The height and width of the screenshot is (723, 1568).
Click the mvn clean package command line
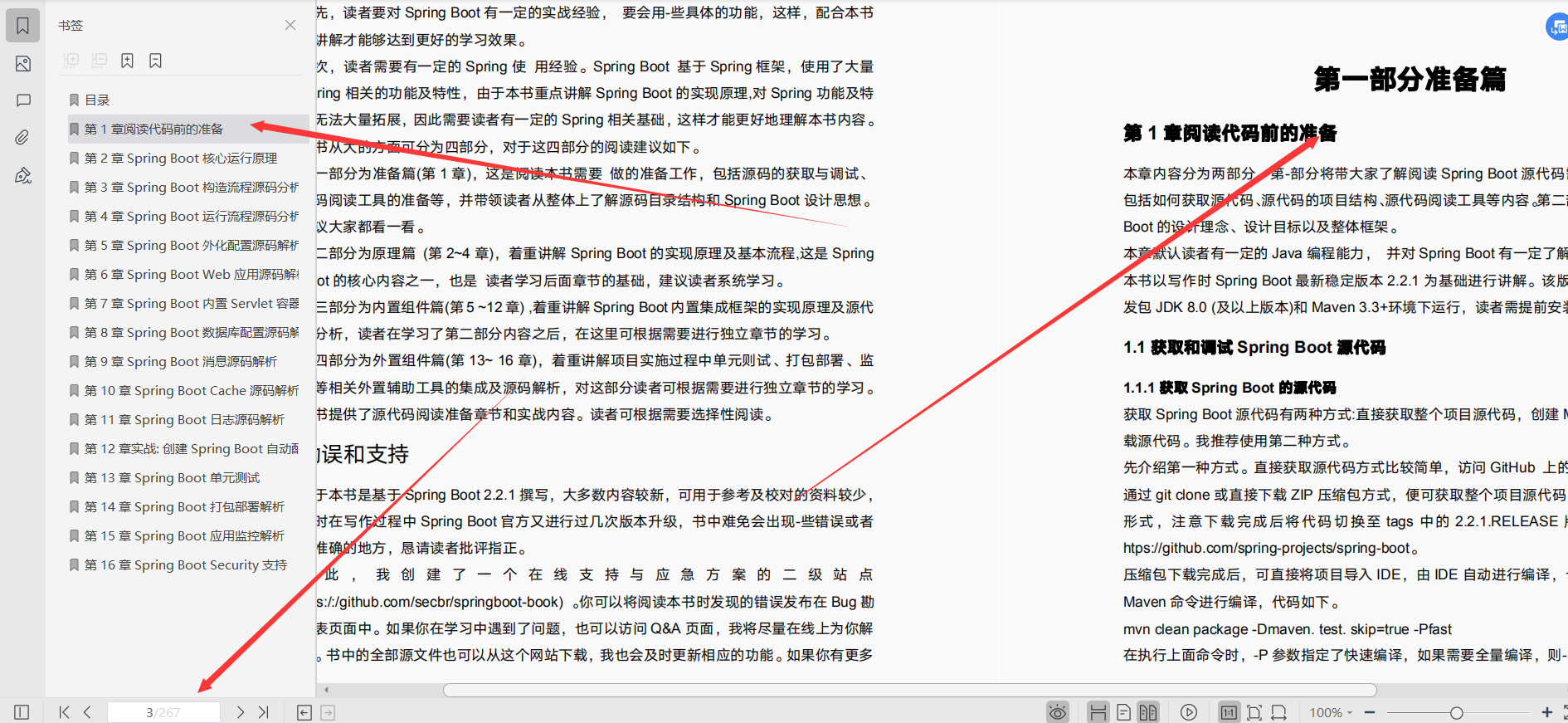[1288, 628]
